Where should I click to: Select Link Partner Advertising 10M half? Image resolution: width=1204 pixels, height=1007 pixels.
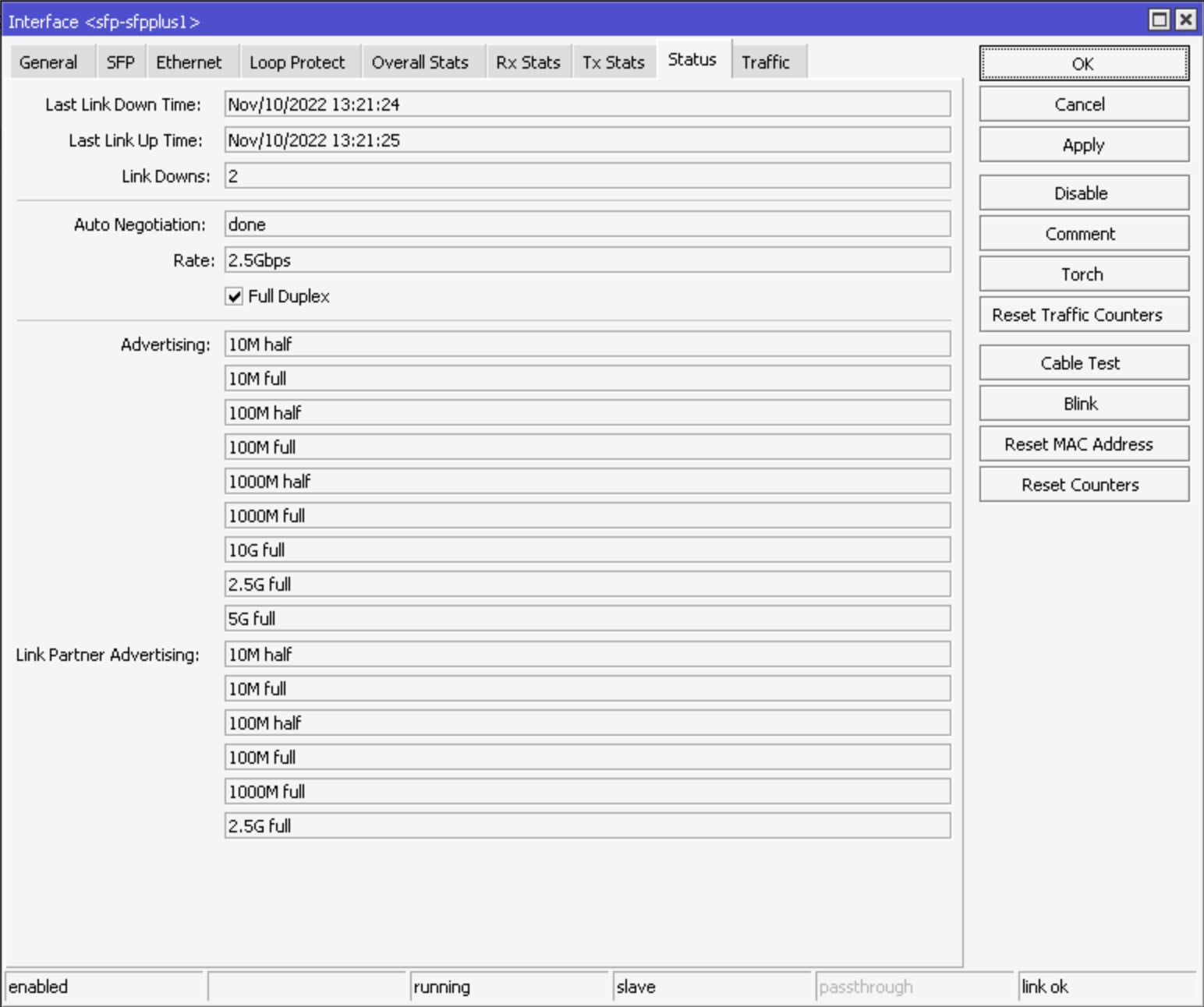[x=587, y=655]
